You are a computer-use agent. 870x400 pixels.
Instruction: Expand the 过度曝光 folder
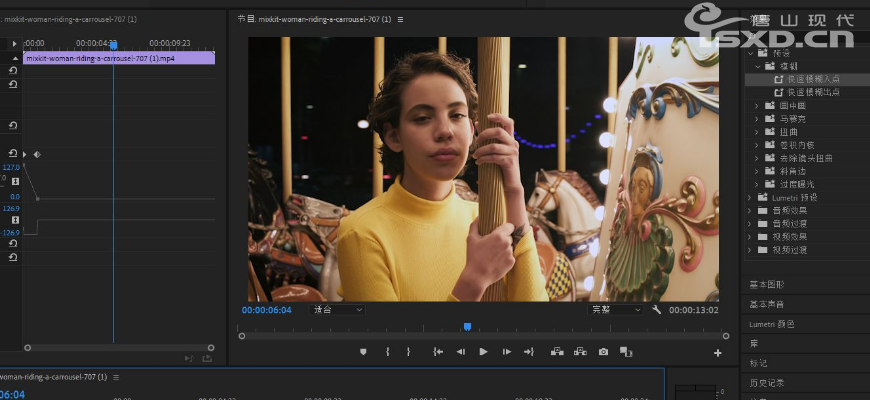point(756,184)
